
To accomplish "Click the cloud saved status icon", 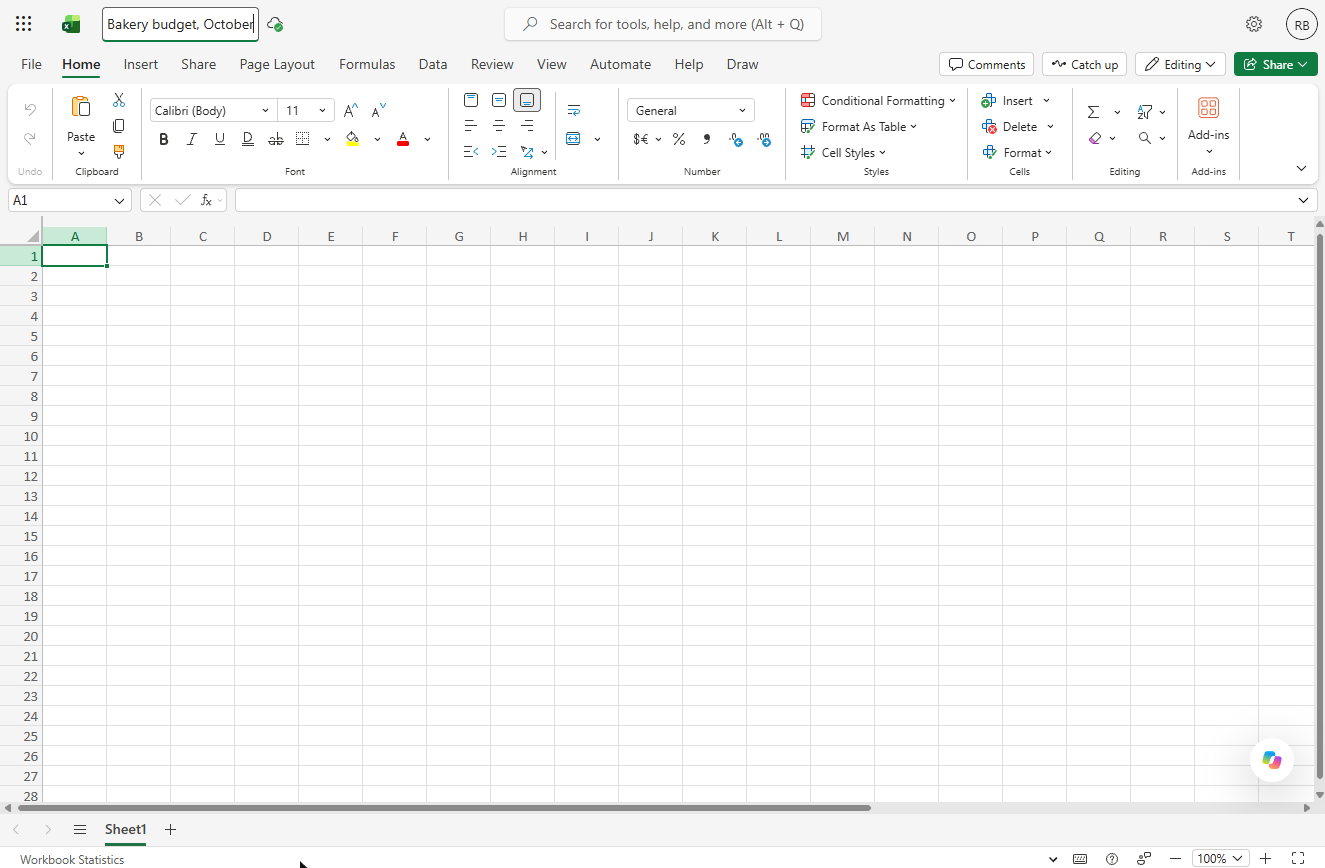I will [x=275, y=24].
